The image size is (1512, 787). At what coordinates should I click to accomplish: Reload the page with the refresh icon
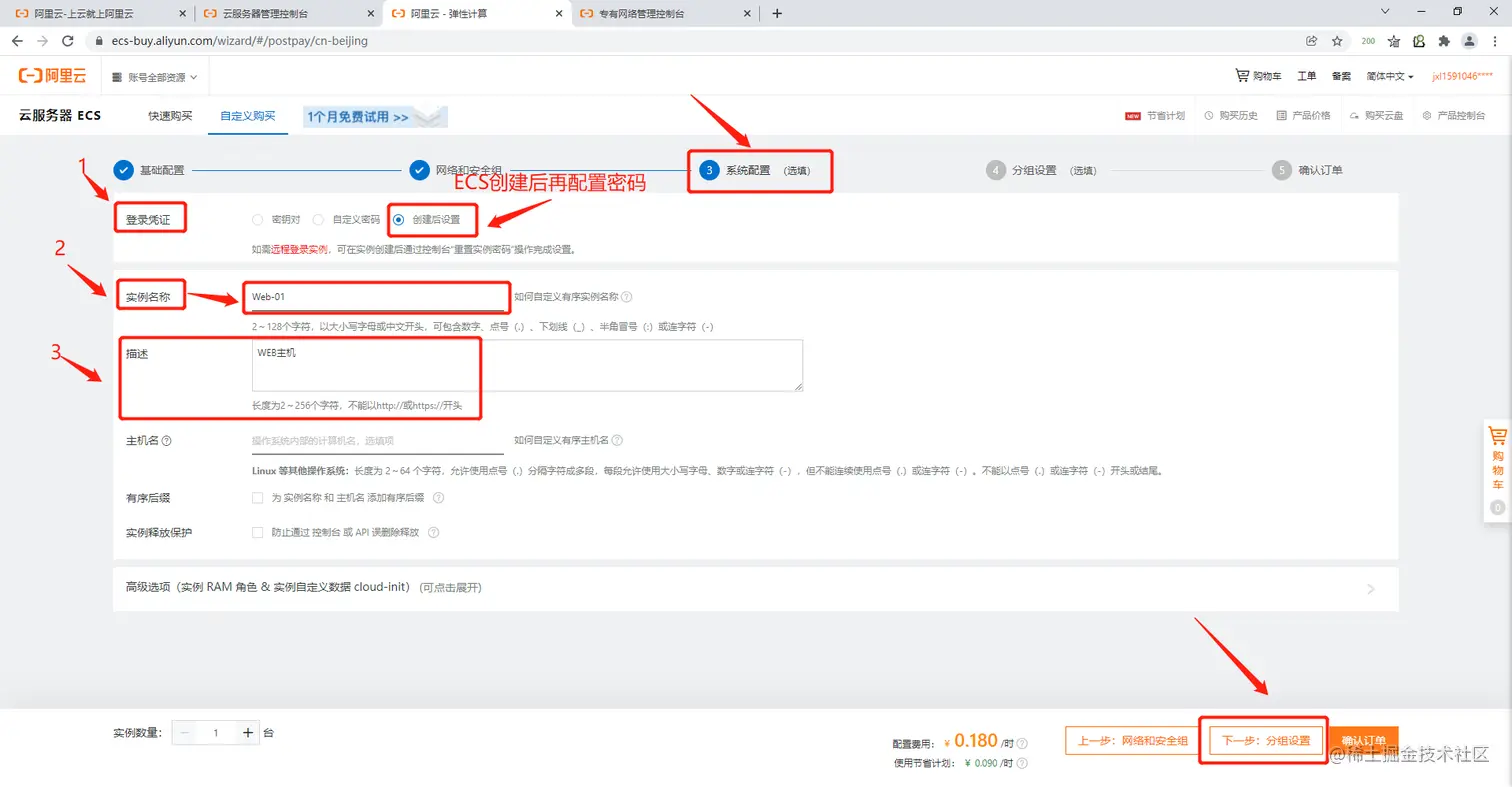point(68,41)
